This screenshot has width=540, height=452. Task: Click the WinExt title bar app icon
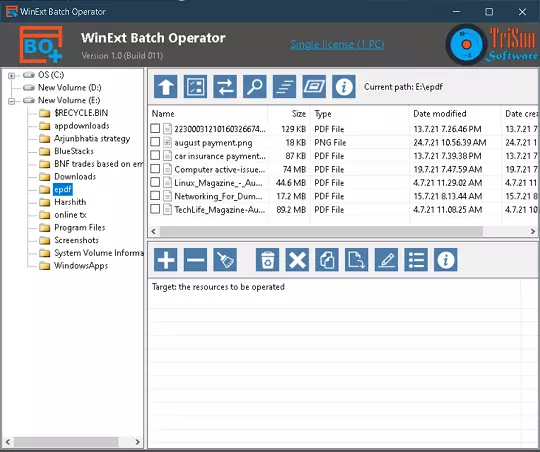coord(11,12)
